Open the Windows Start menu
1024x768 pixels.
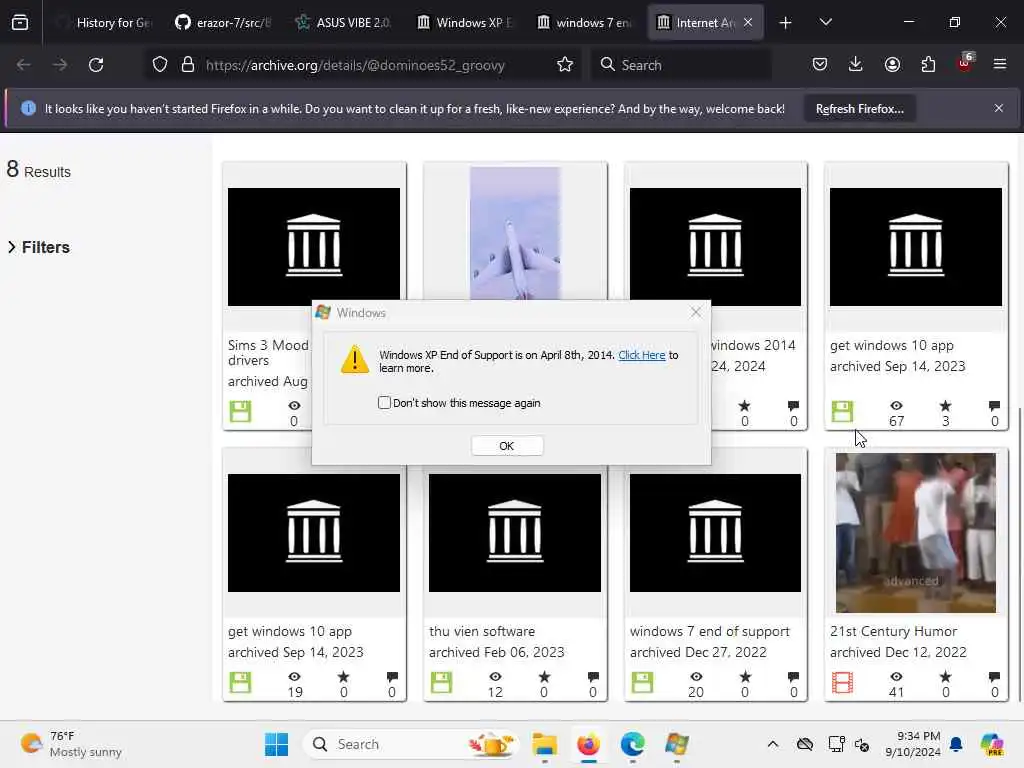(x=276, y=744)
